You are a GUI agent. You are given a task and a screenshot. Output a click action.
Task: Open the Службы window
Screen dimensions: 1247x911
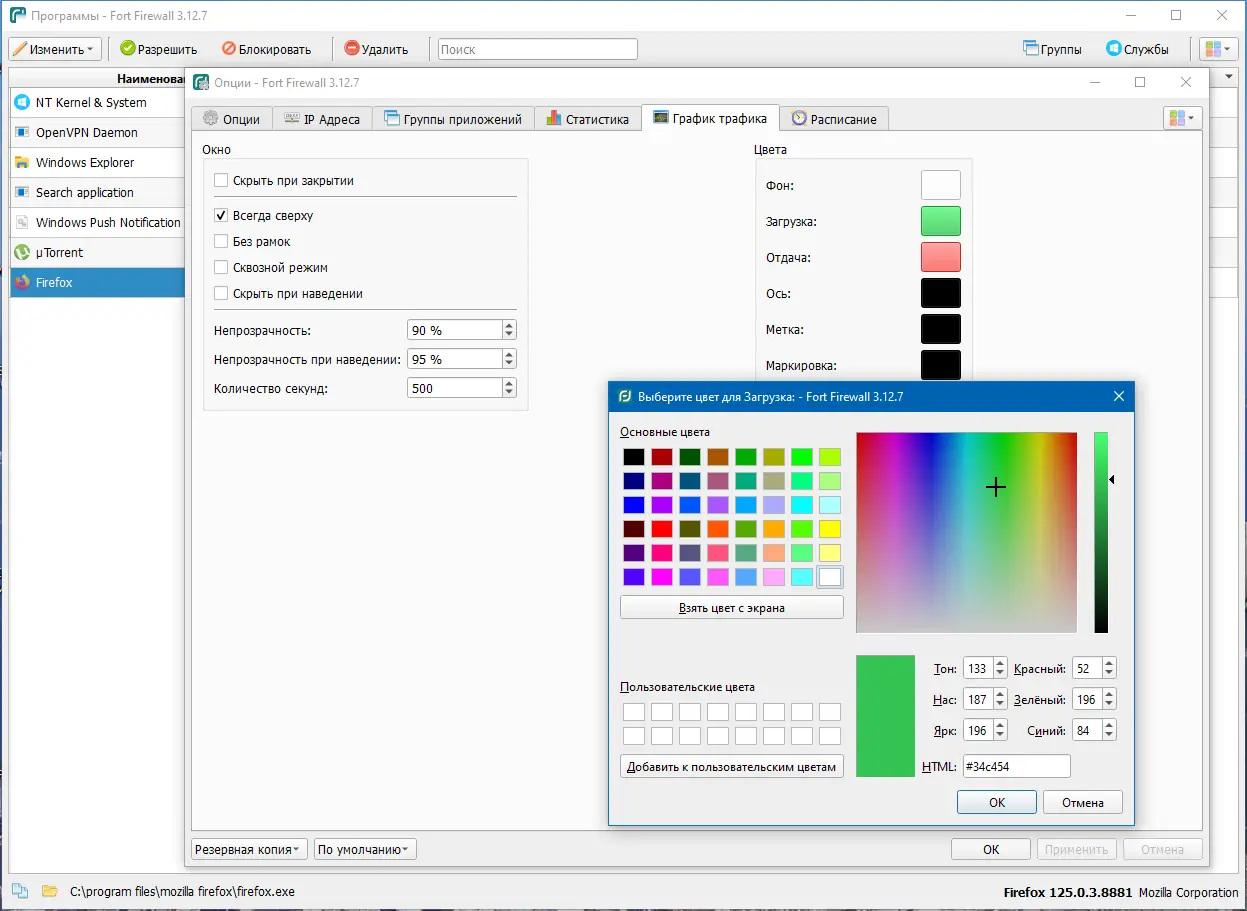click(x=1137, y=49)
